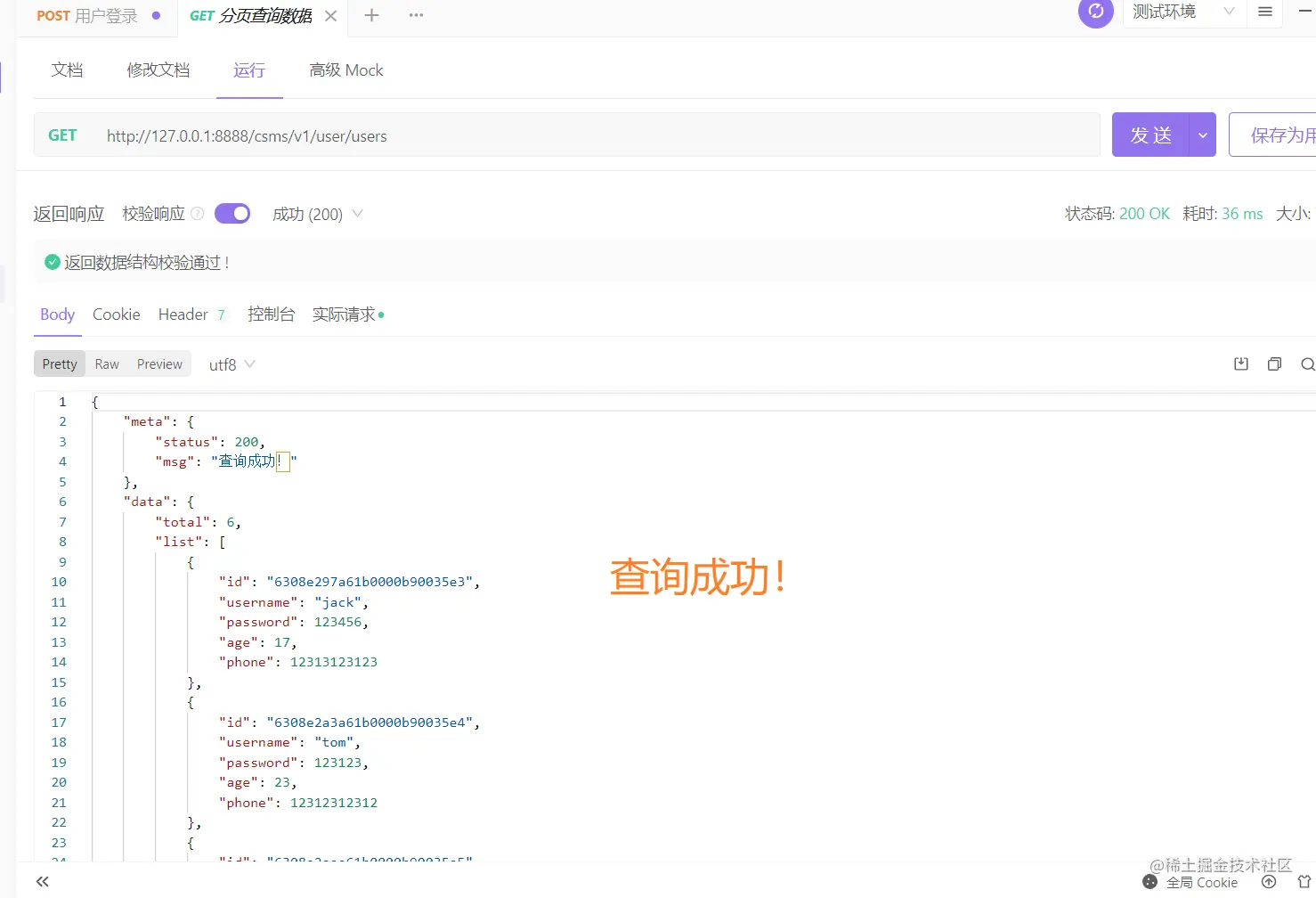
Task: Open the 文档 tab
Action: click(67, 70)
